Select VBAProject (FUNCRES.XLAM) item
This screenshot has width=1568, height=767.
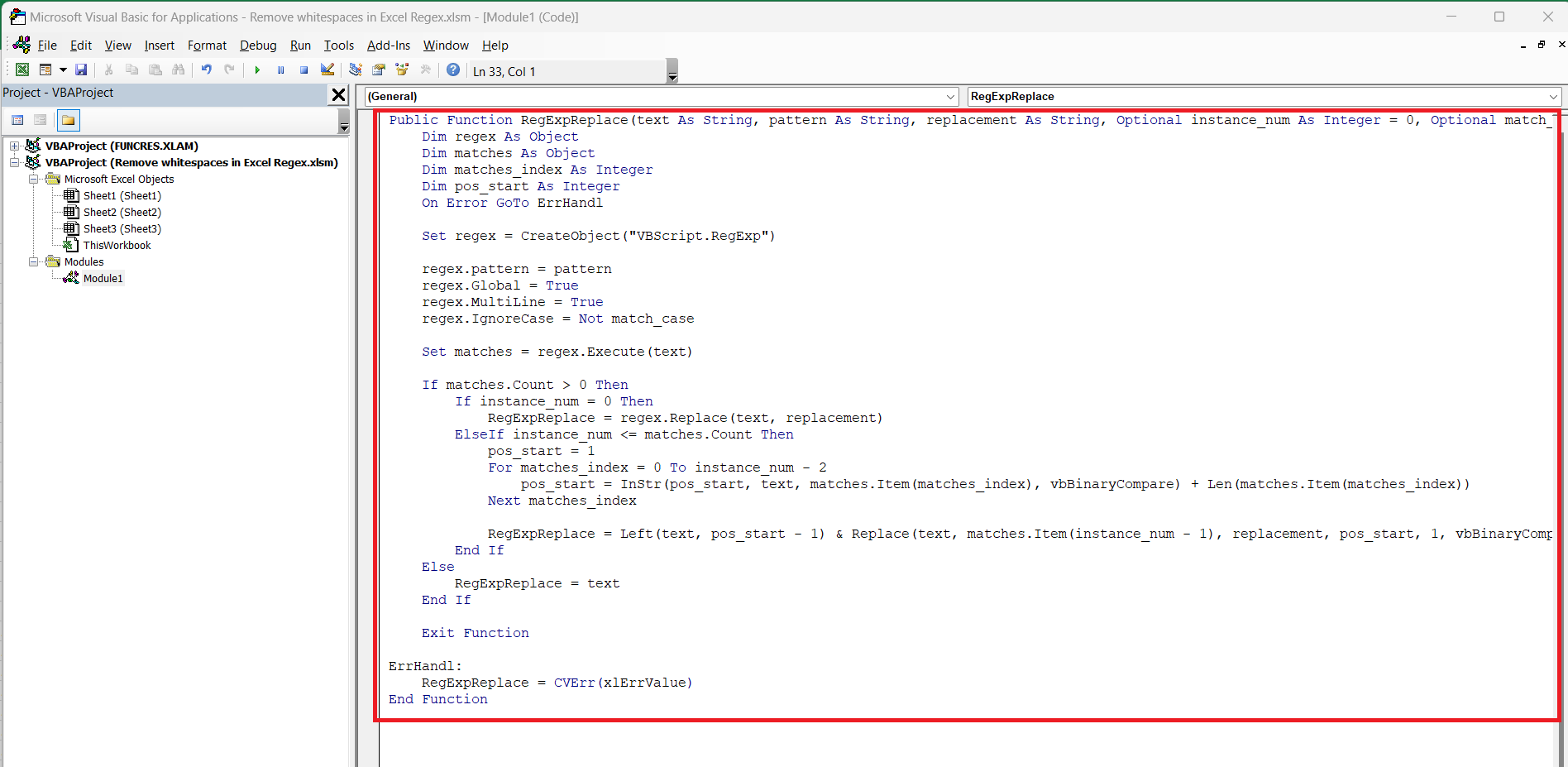(122, 146)
